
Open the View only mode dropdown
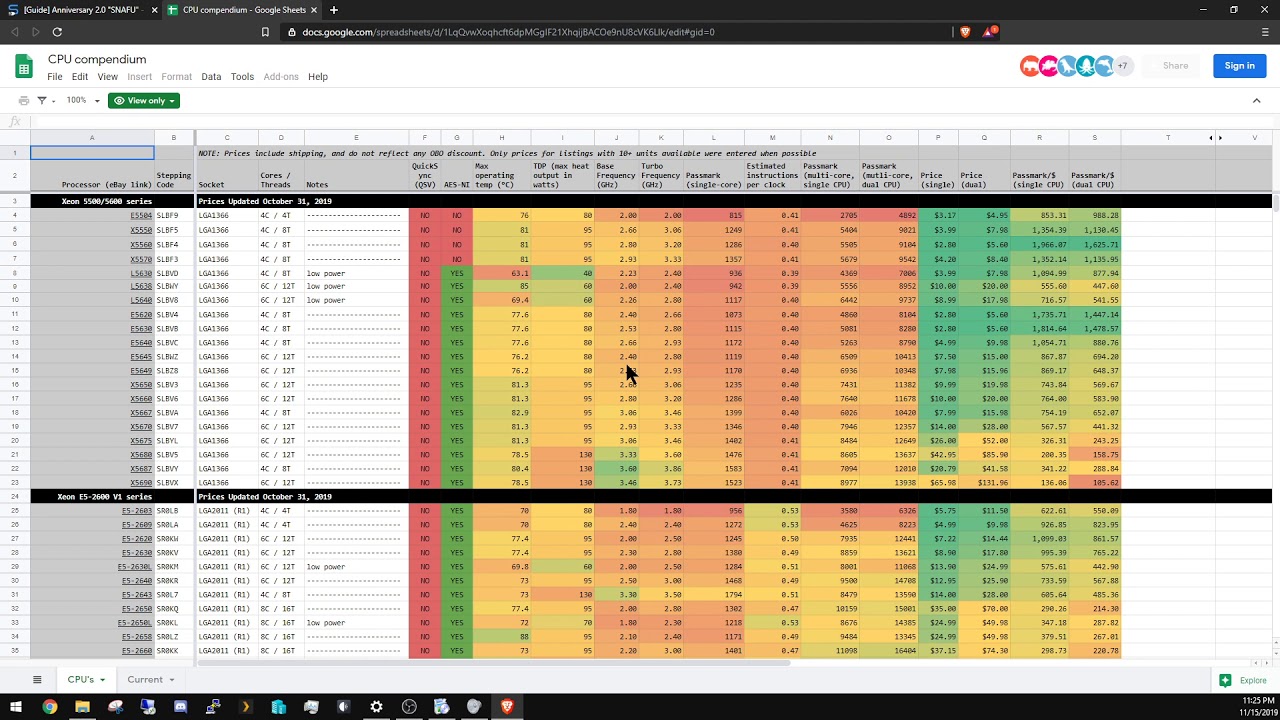(144, 100)
